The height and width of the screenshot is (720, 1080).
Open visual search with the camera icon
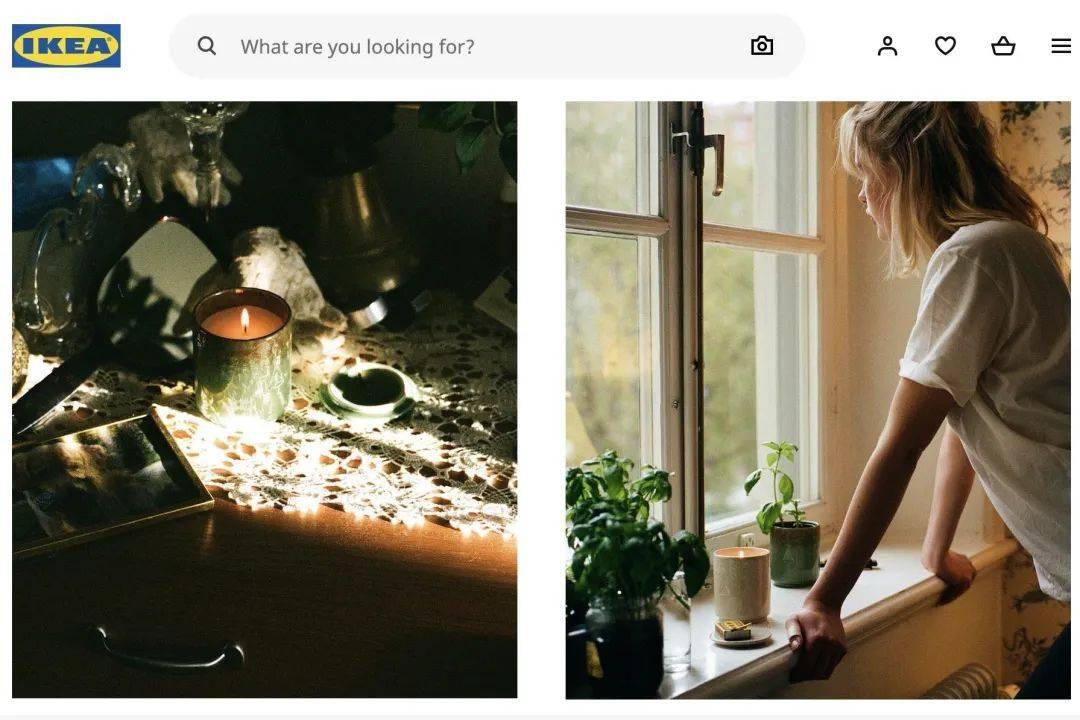[x=762, y=46]
